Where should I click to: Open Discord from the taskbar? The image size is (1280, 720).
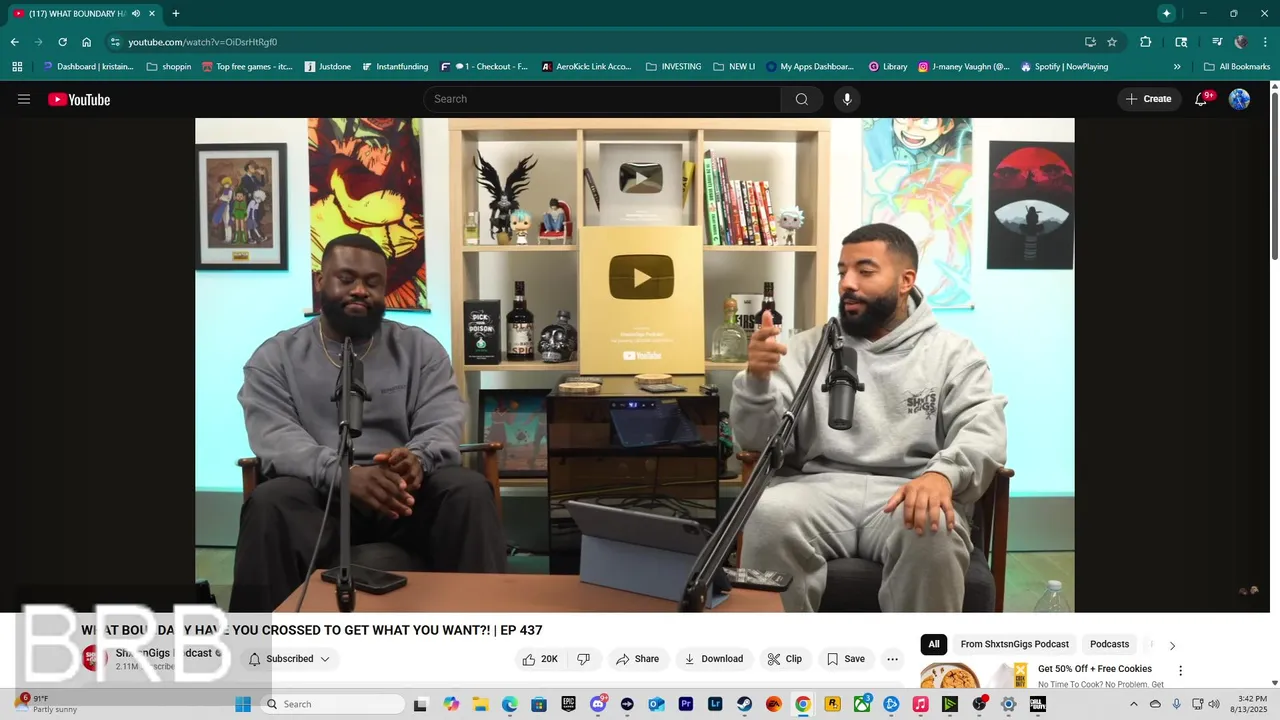pos(598,704)
